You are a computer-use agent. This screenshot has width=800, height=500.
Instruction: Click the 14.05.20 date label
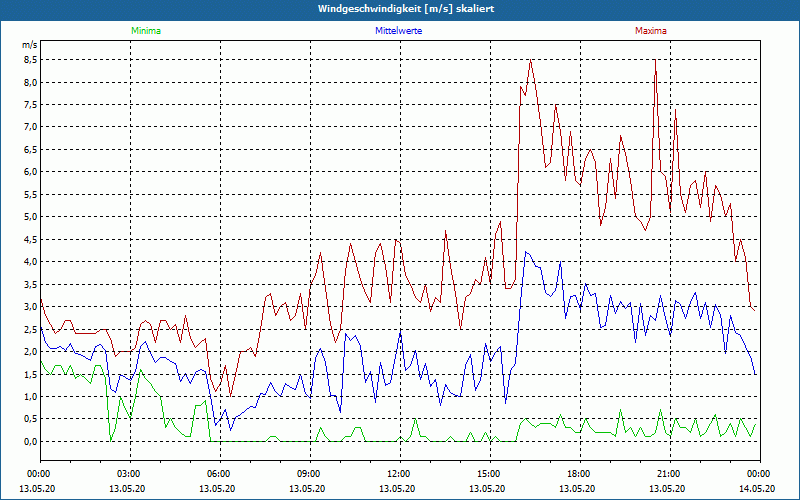757,487
